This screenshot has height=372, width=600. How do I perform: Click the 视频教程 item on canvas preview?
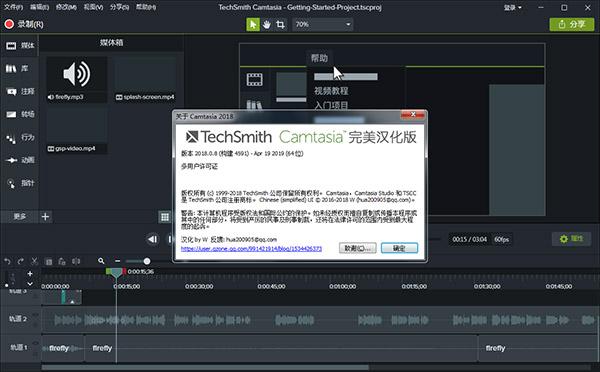pos(331,91)
